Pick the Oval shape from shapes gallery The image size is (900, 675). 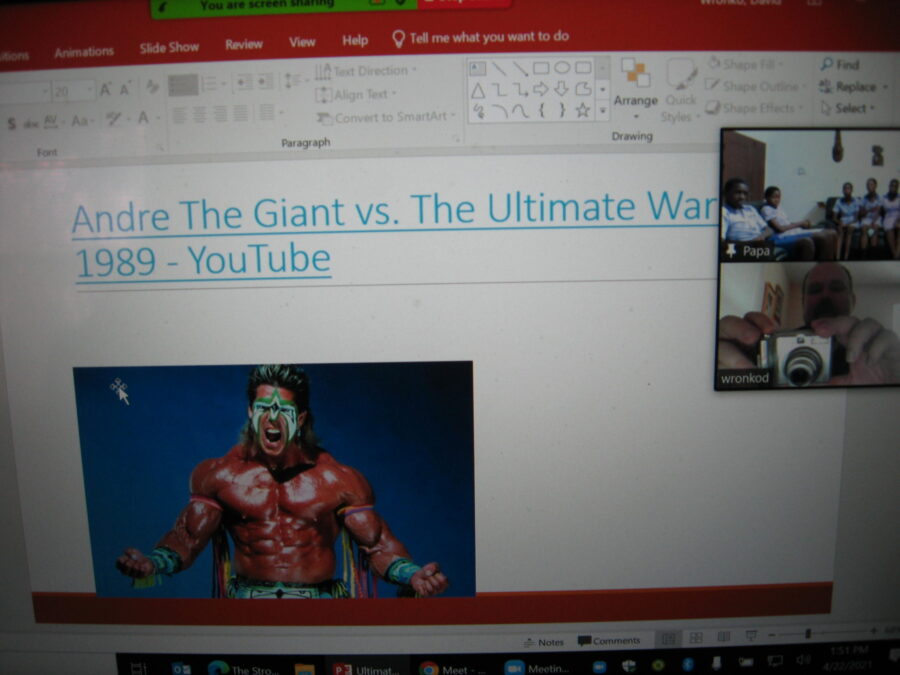click(x=562, y=68)
